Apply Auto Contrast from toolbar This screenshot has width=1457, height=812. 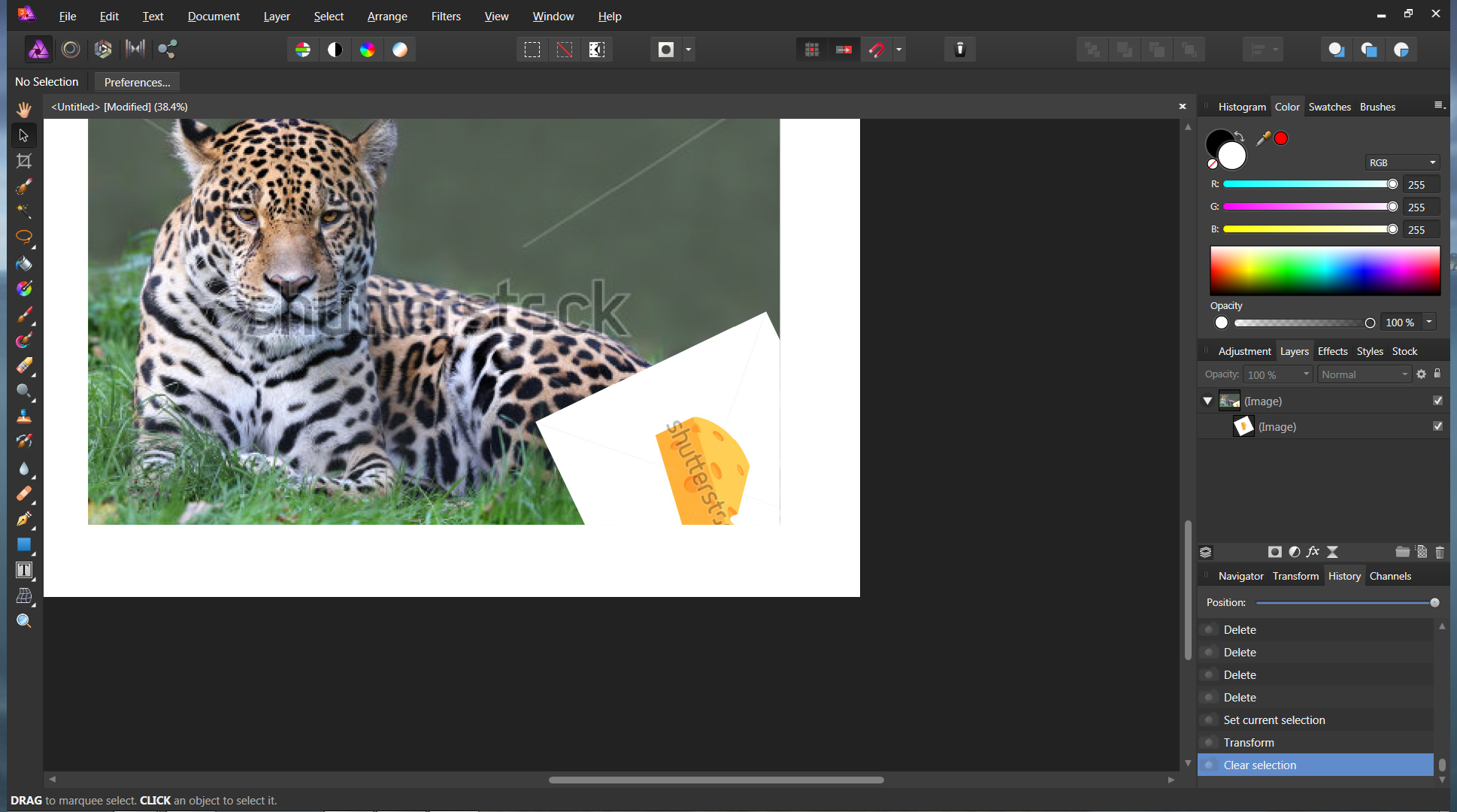(x=335, y=50)
